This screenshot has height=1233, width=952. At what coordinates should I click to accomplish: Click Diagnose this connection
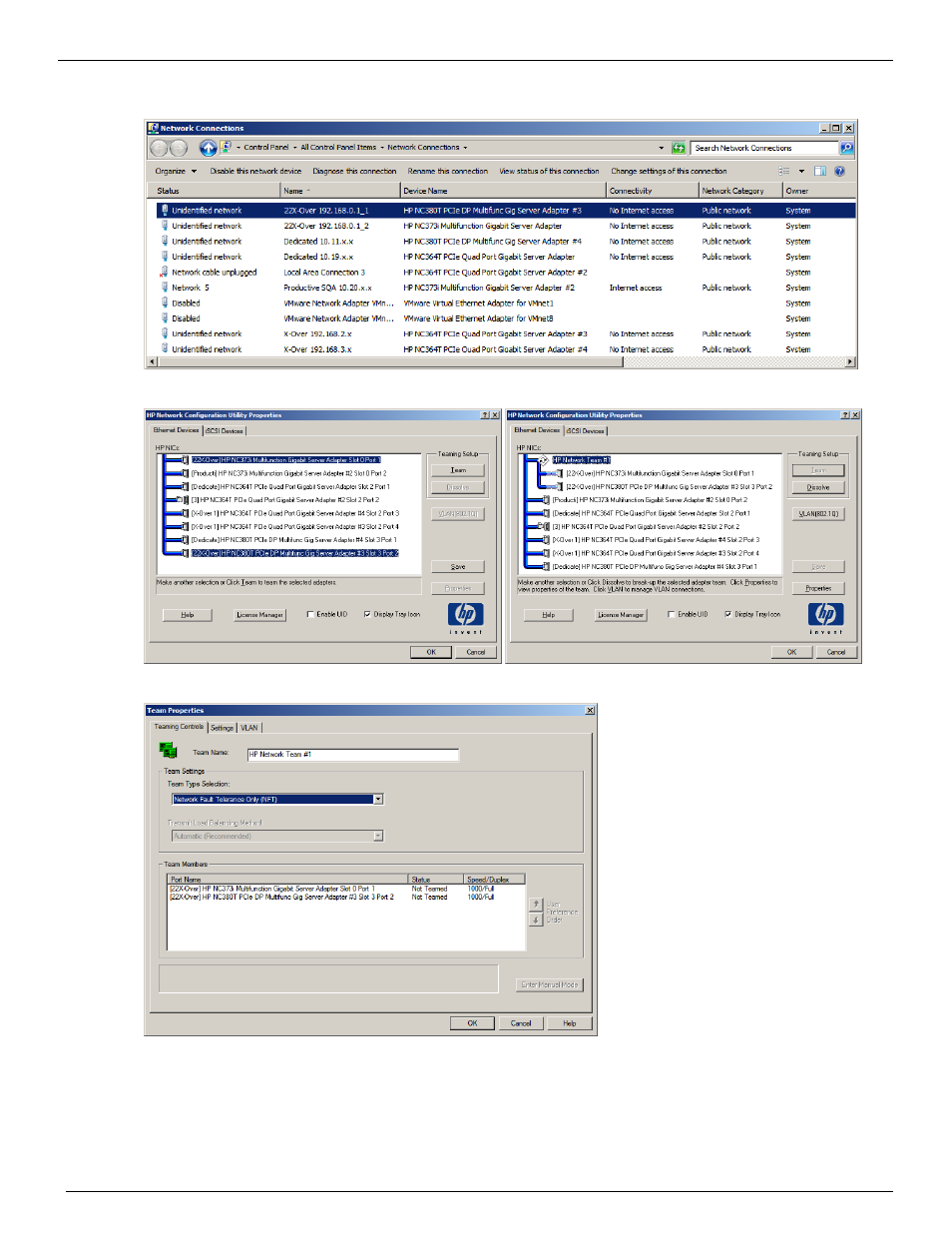[x=354, y=171]
